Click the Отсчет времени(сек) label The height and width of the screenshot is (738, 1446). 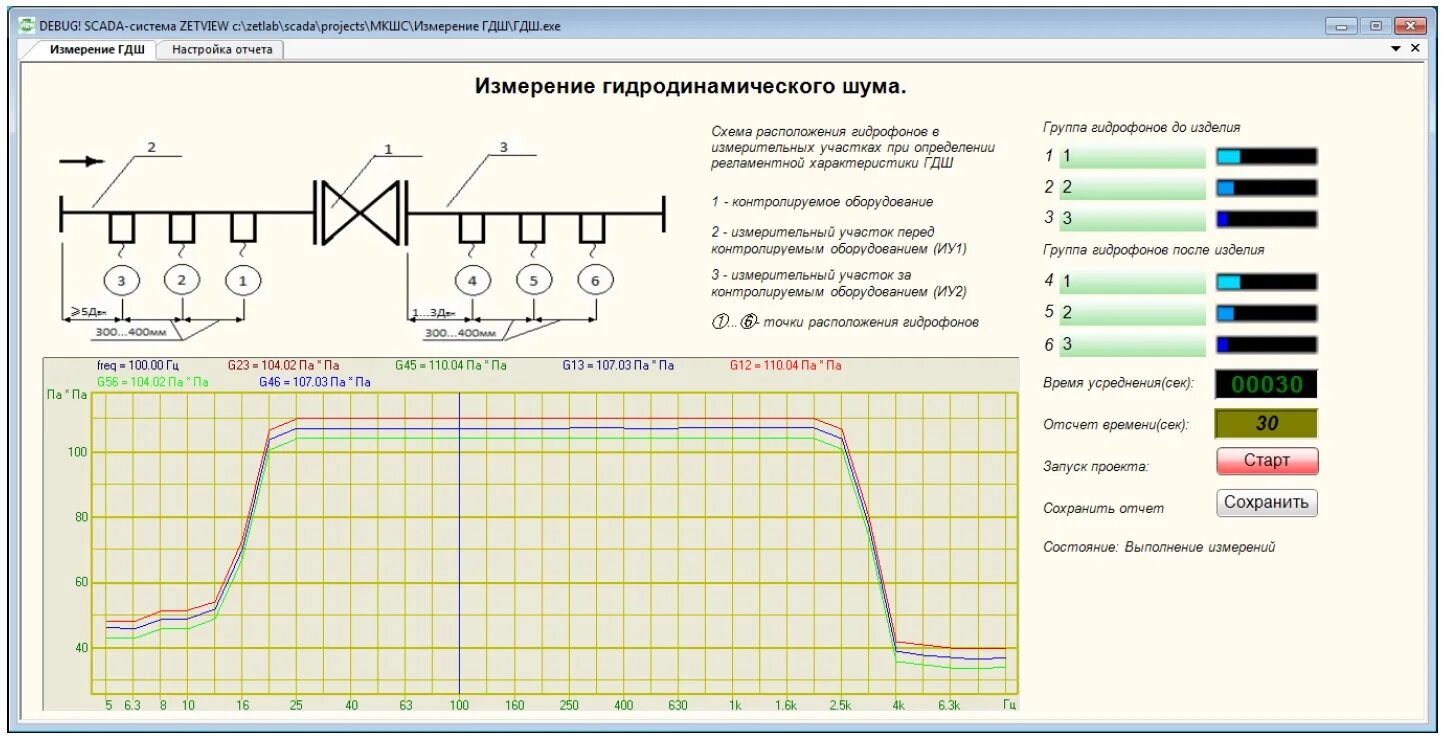pos(1116,424)
